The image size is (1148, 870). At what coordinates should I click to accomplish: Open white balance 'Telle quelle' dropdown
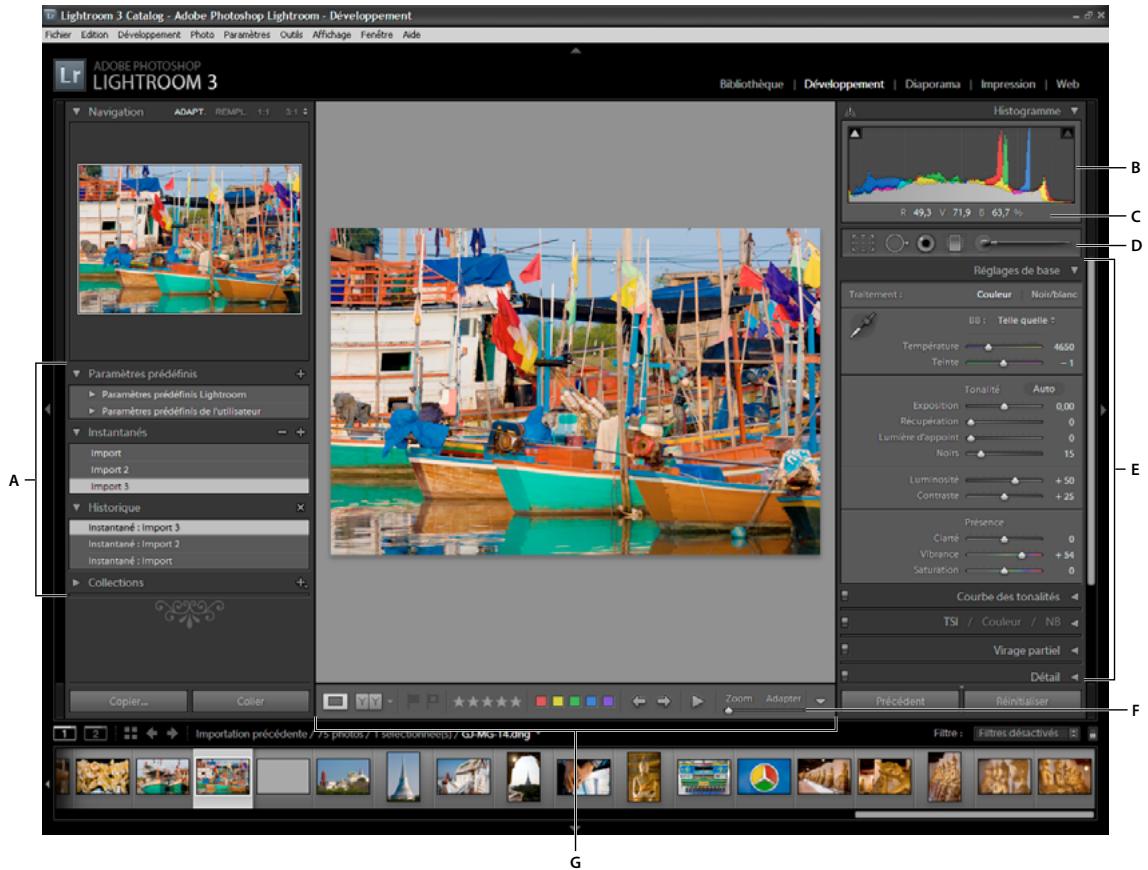(1026, 320)
